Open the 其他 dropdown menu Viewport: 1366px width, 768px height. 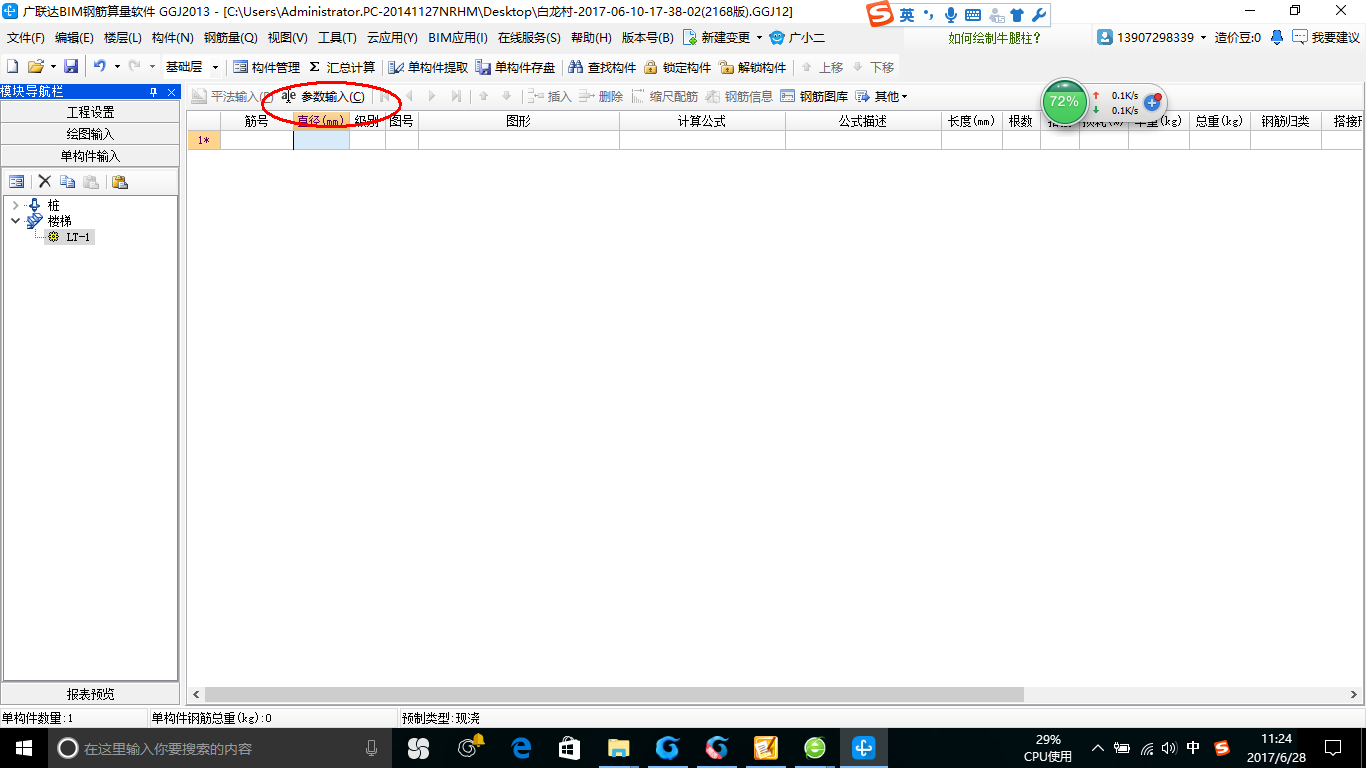coord(881,97)
